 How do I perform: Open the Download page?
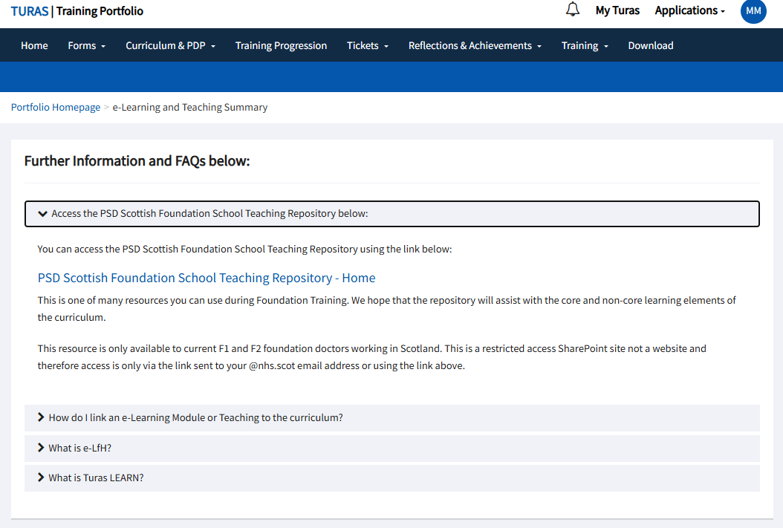tap(651, 45)
